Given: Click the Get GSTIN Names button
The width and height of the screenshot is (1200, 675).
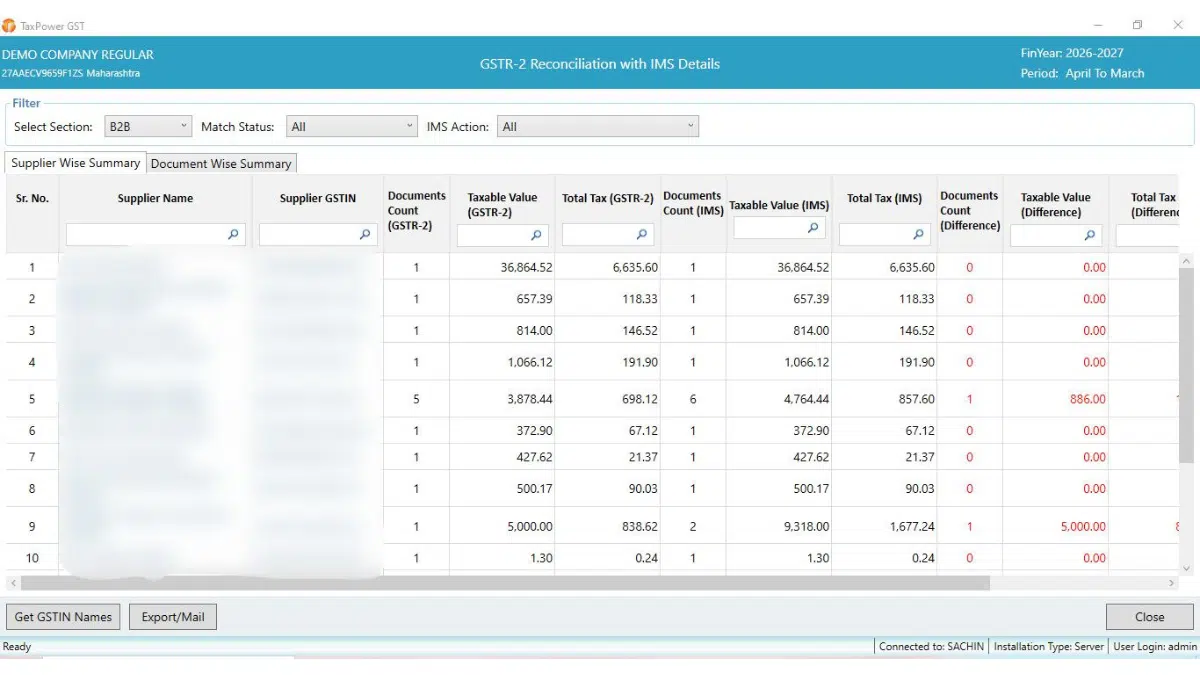Looking at the screenshot, I should point(63,617).
